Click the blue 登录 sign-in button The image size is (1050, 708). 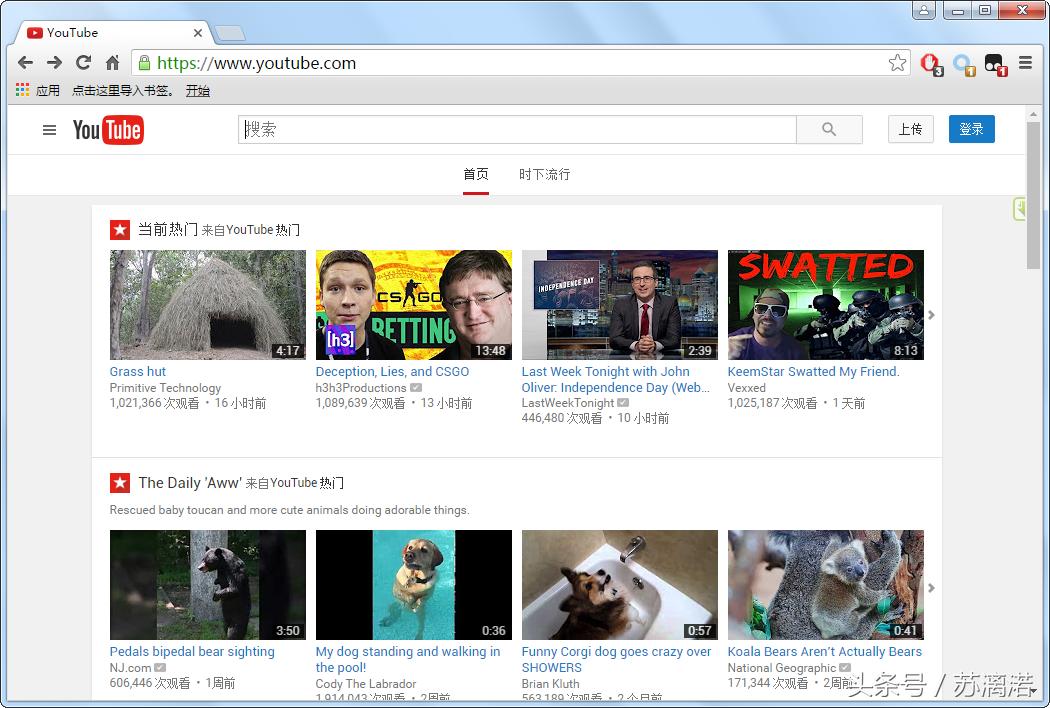(x=972, y=129)
